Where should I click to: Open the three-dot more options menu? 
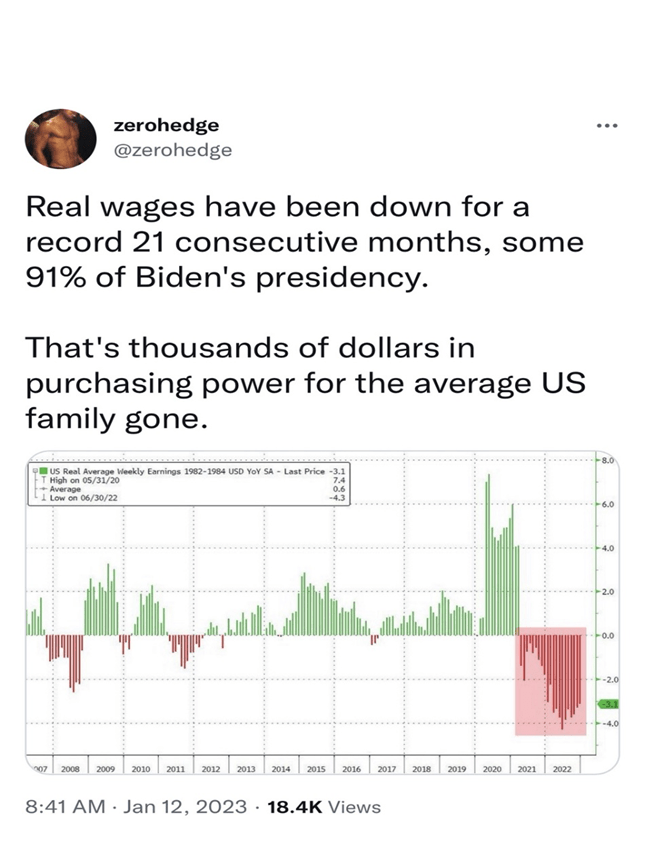(x=606, y=126)
